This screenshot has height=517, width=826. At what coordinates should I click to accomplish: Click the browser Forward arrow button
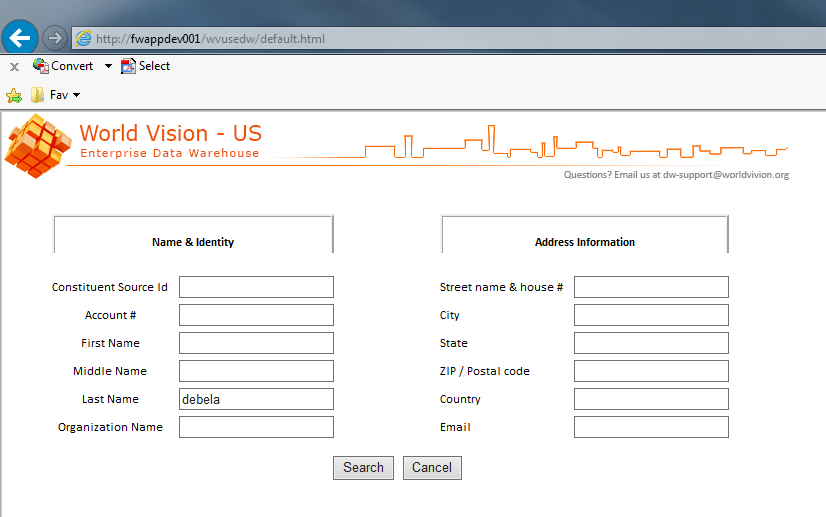pyautogui.click(x=55, y=38)
